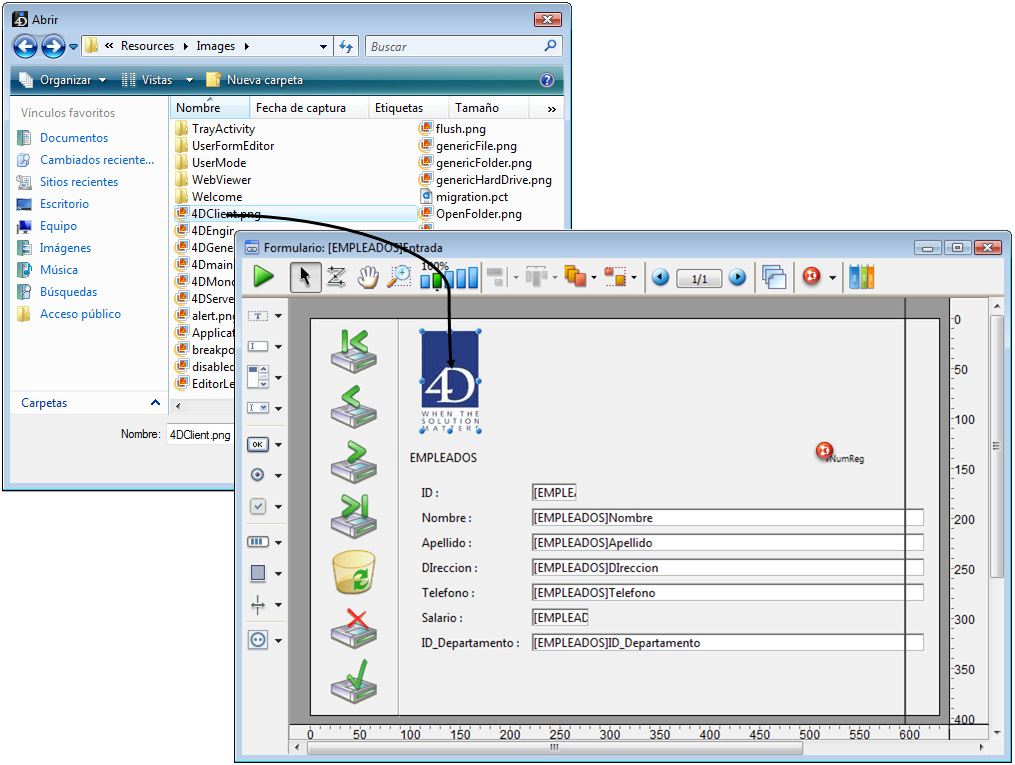Click the red X cancel record button
Viewport: 1015px width, 765px height.
point(353,628)
